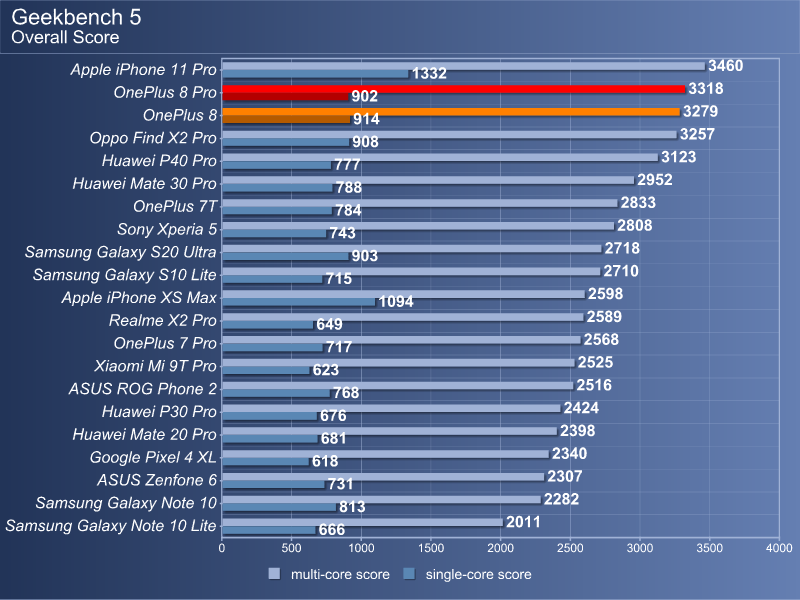Click the 2424 value for Huawei P30 Pro

[581, 408]
